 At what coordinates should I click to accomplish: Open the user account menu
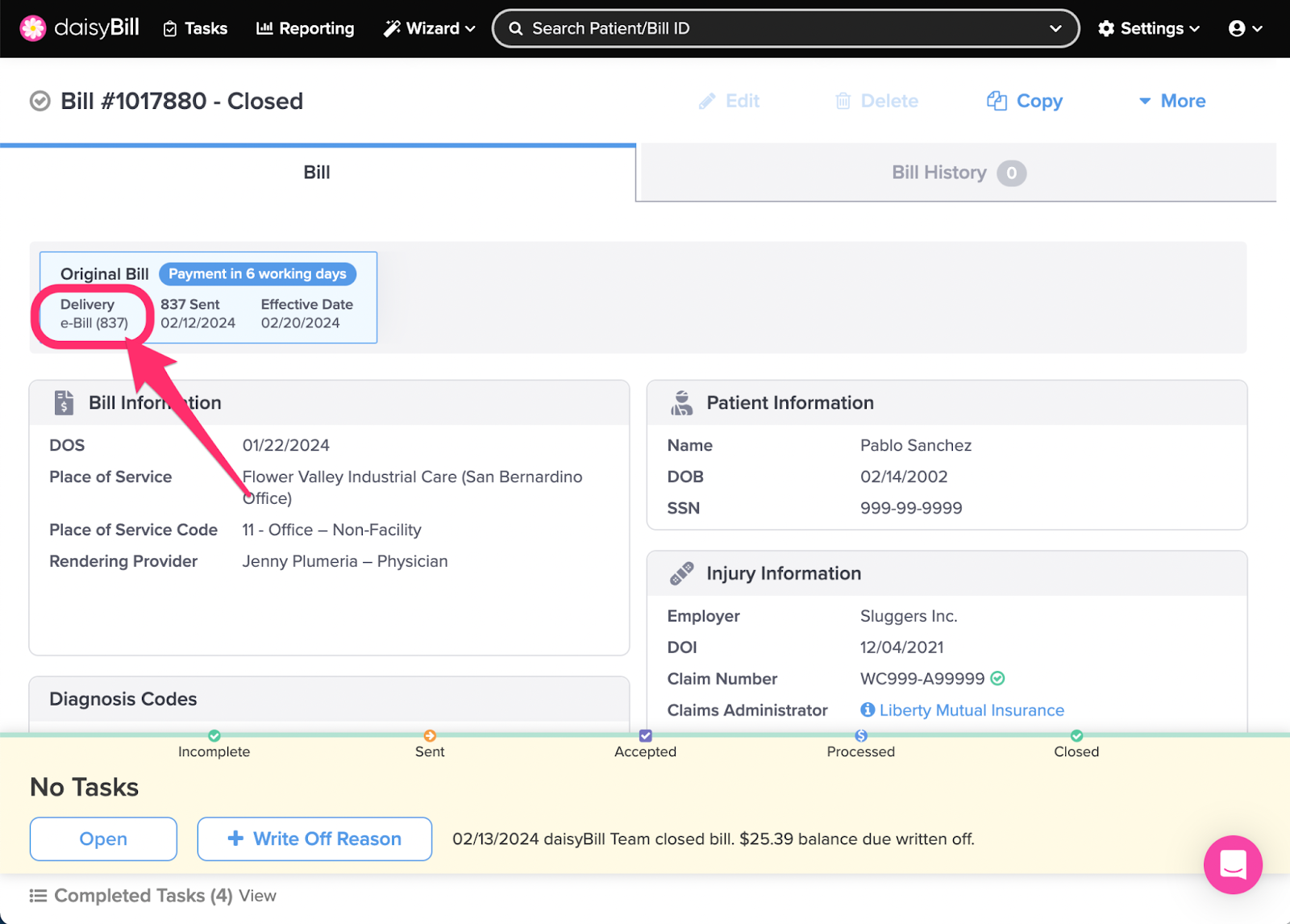pyautogui.click(x=1245, y=28)
